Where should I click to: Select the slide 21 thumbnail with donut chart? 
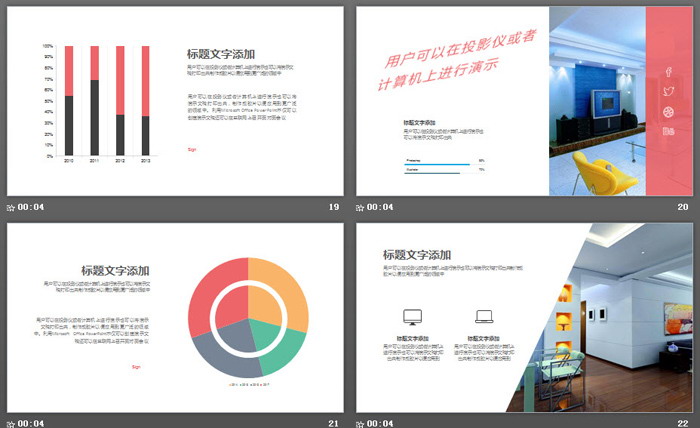[x=175, y=318]
